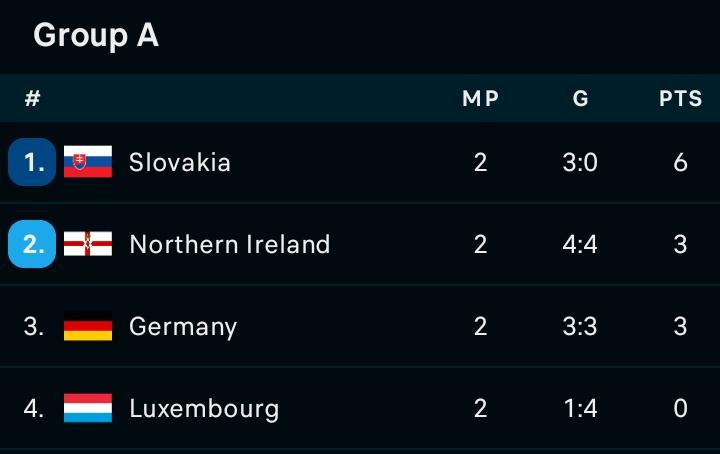Select Germany's rank number 3

(x=34, y=326)
